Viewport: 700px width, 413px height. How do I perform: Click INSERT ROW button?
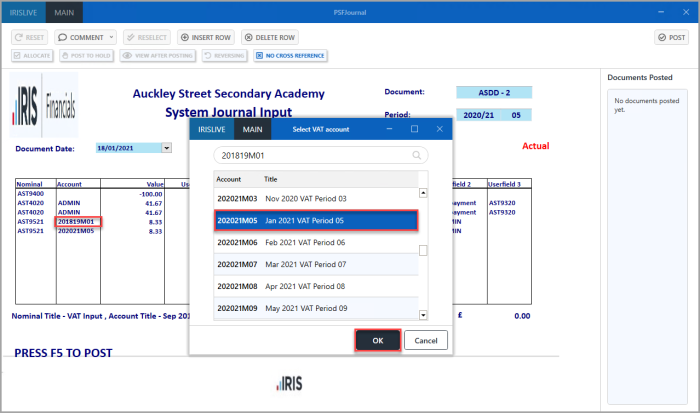tap(206, 38)
